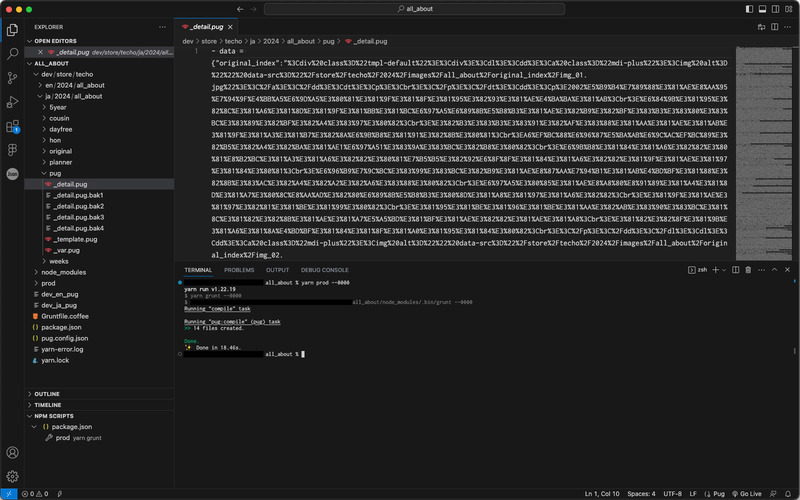
Task: Expand the OUTLINE section
Action: [47, 394]
